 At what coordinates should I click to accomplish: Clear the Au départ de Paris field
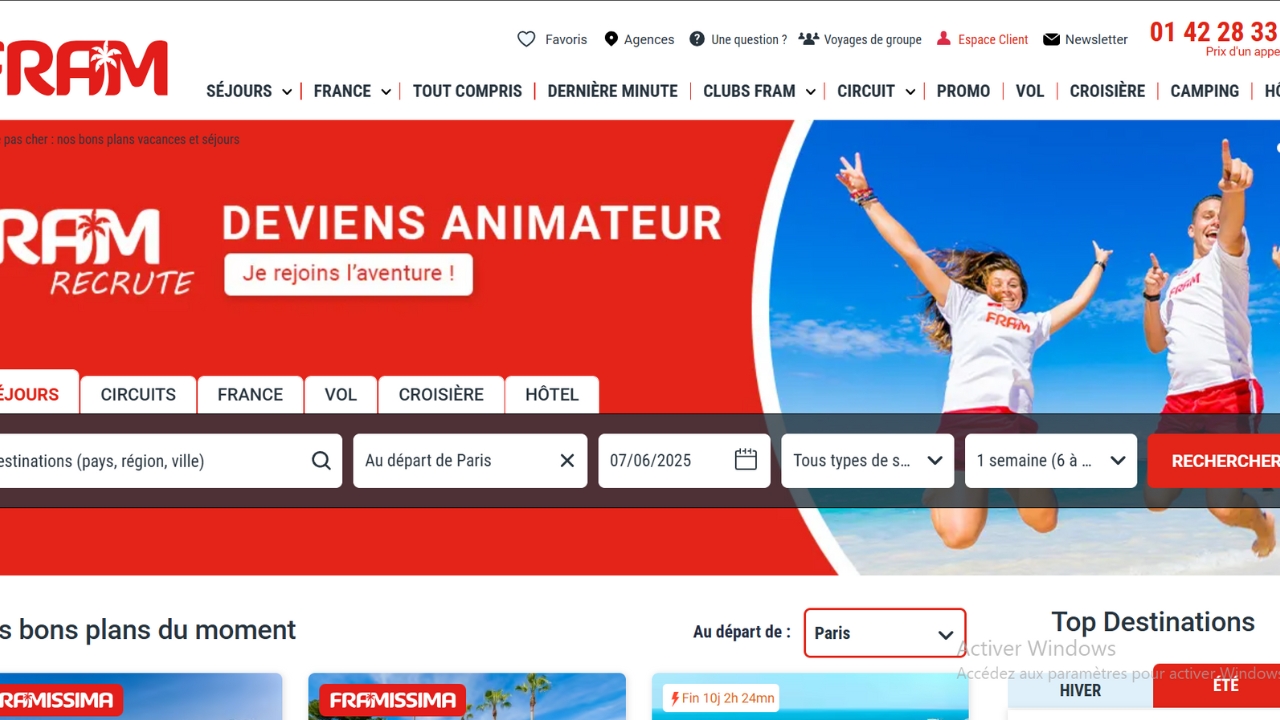[x=567, y=461]
